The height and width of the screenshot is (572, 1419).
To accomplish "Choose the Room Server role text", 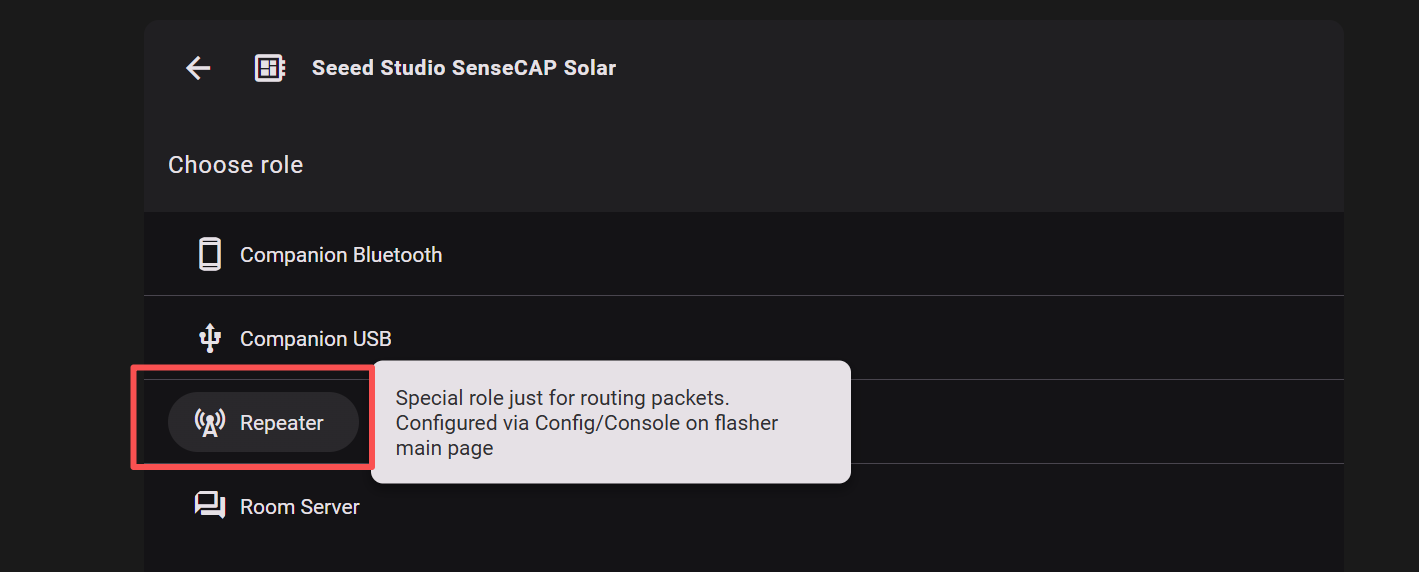I will pos(299,507).
